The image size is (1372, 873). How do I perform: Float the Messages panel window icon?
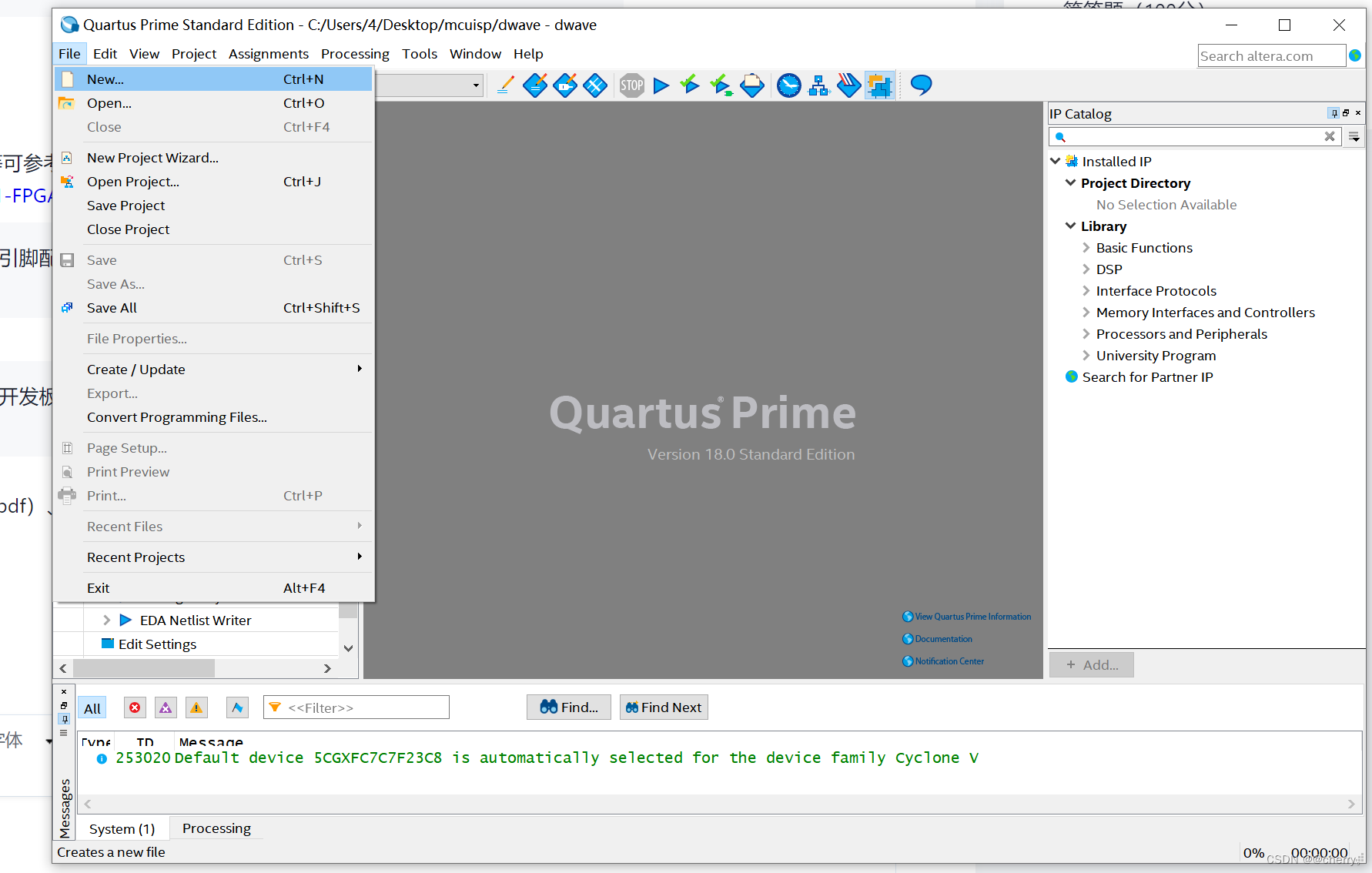pyautogui.click(x=64, y=704)
